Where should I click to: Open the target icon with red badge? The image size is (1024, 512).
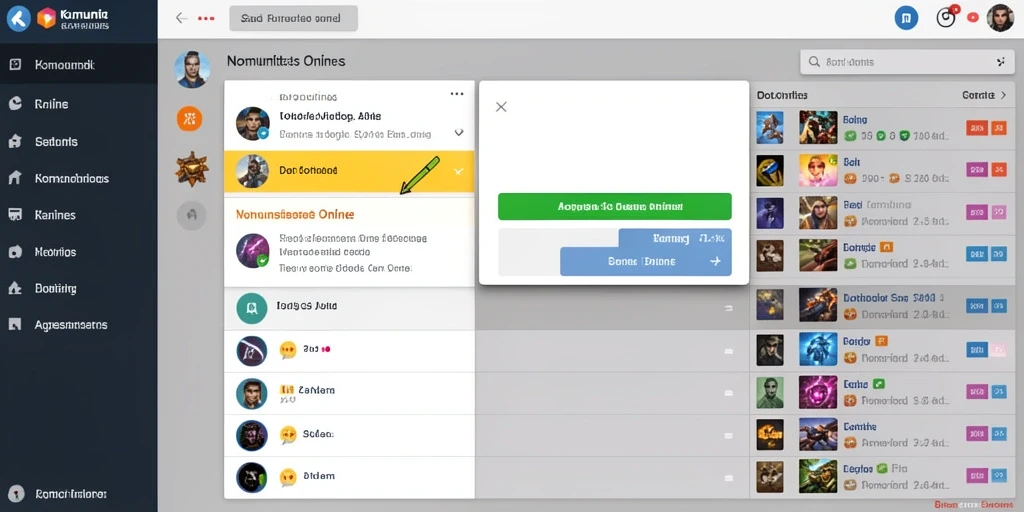pyautogui.click(x=946, y=17)
